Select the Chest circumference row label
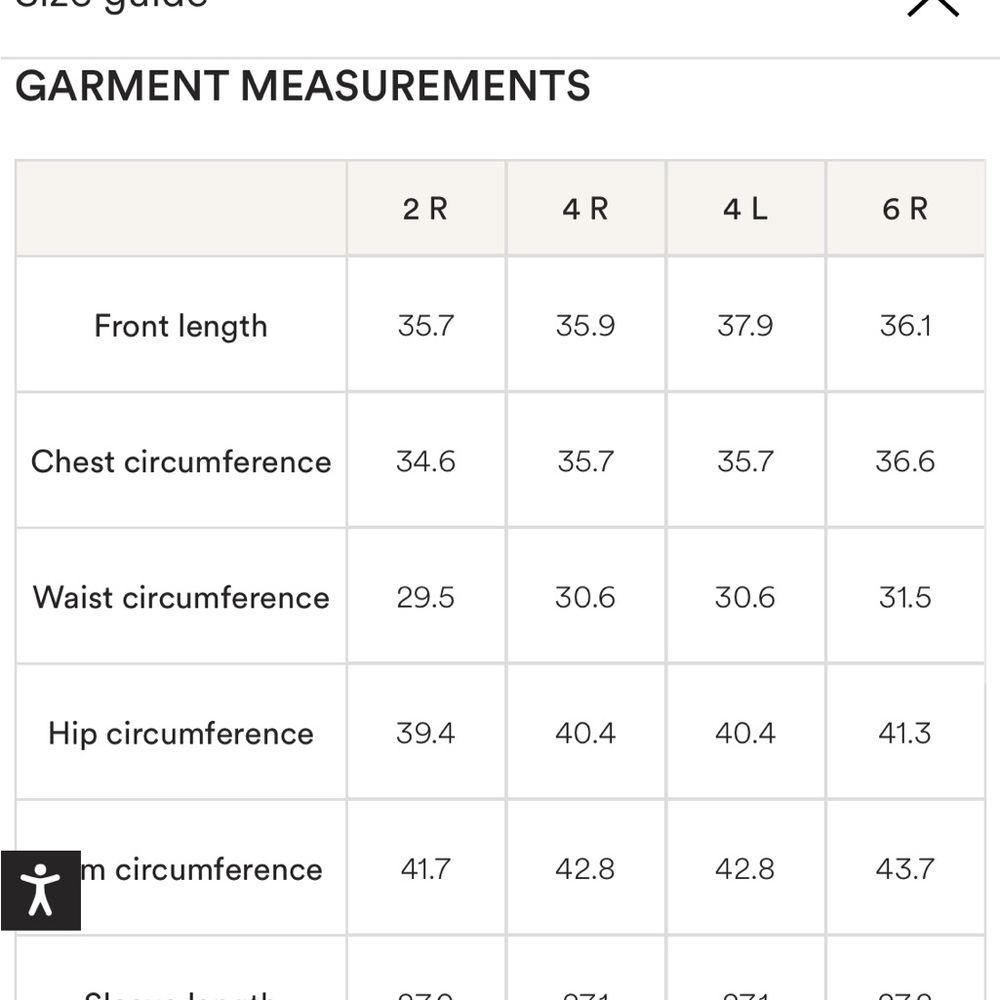This screenshot has height=1000, width=1000. click(181, 462)
